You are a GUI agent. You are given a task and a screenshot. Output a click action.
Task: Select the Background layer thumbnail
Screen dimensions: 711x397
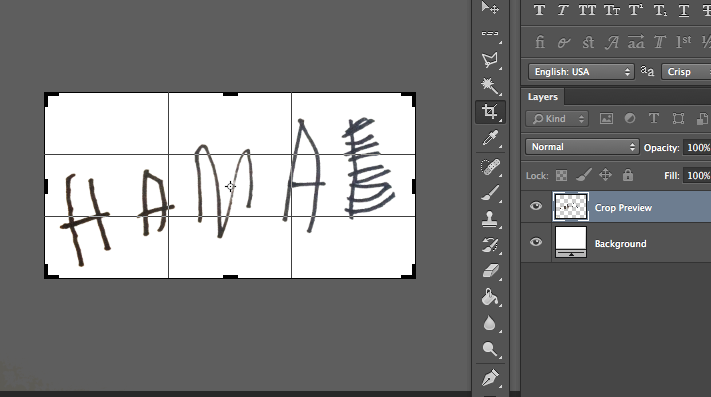(571, 242)
